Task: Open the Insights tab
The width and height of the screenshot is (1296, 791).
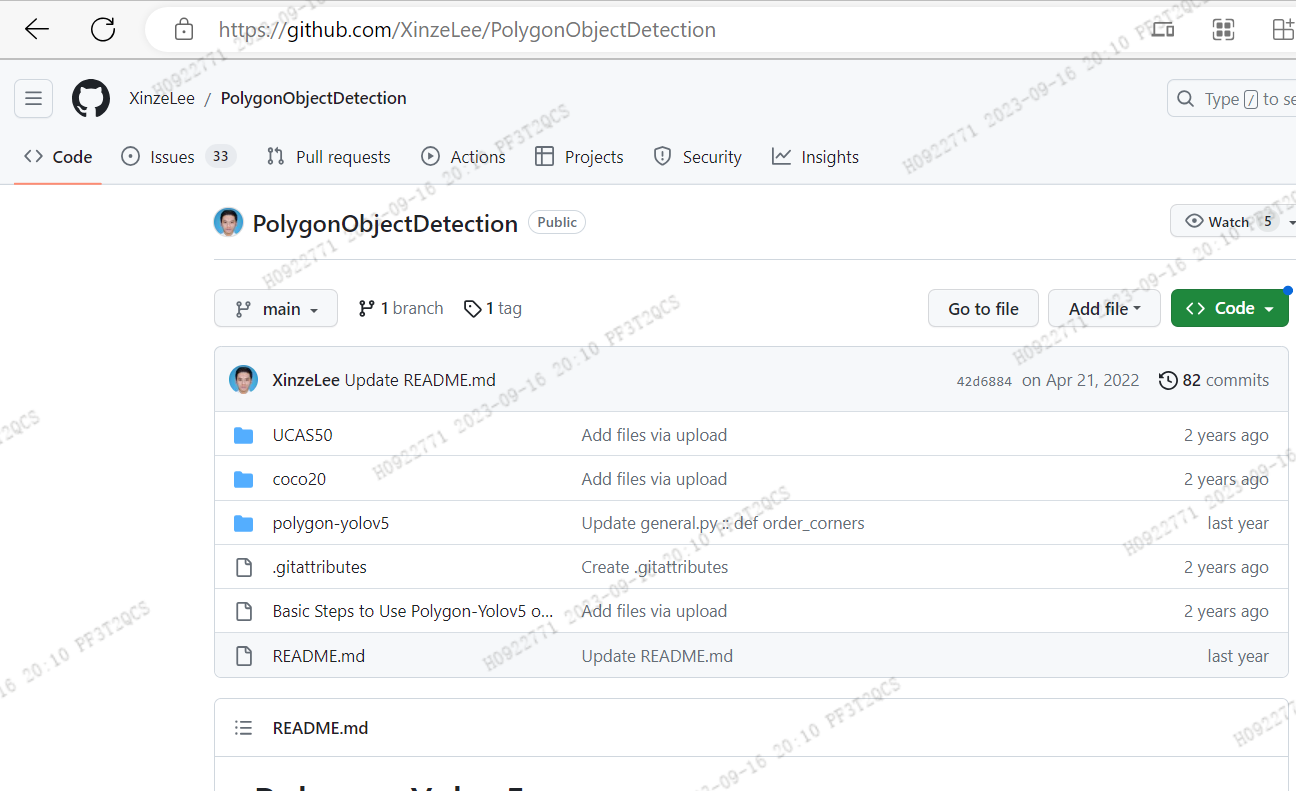Action: [816, 157]
